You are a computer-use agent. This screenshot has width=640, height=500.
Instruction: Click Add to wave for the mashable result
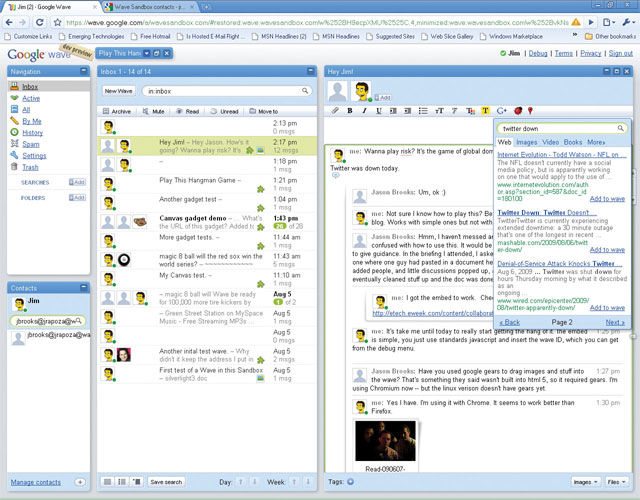pyautogui.click(x=607, y=249)
